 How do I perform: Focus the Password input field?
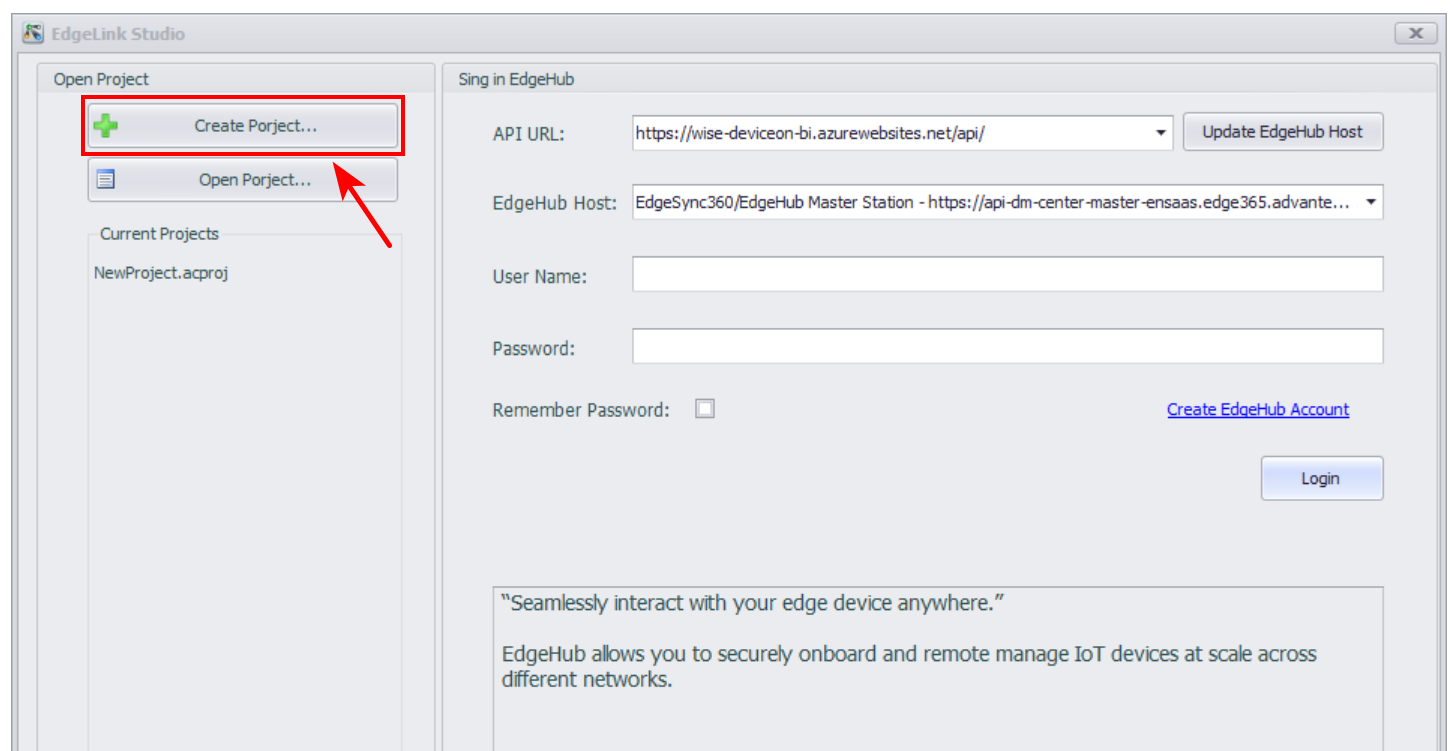pyautogui.click(x=1008, y=346)
